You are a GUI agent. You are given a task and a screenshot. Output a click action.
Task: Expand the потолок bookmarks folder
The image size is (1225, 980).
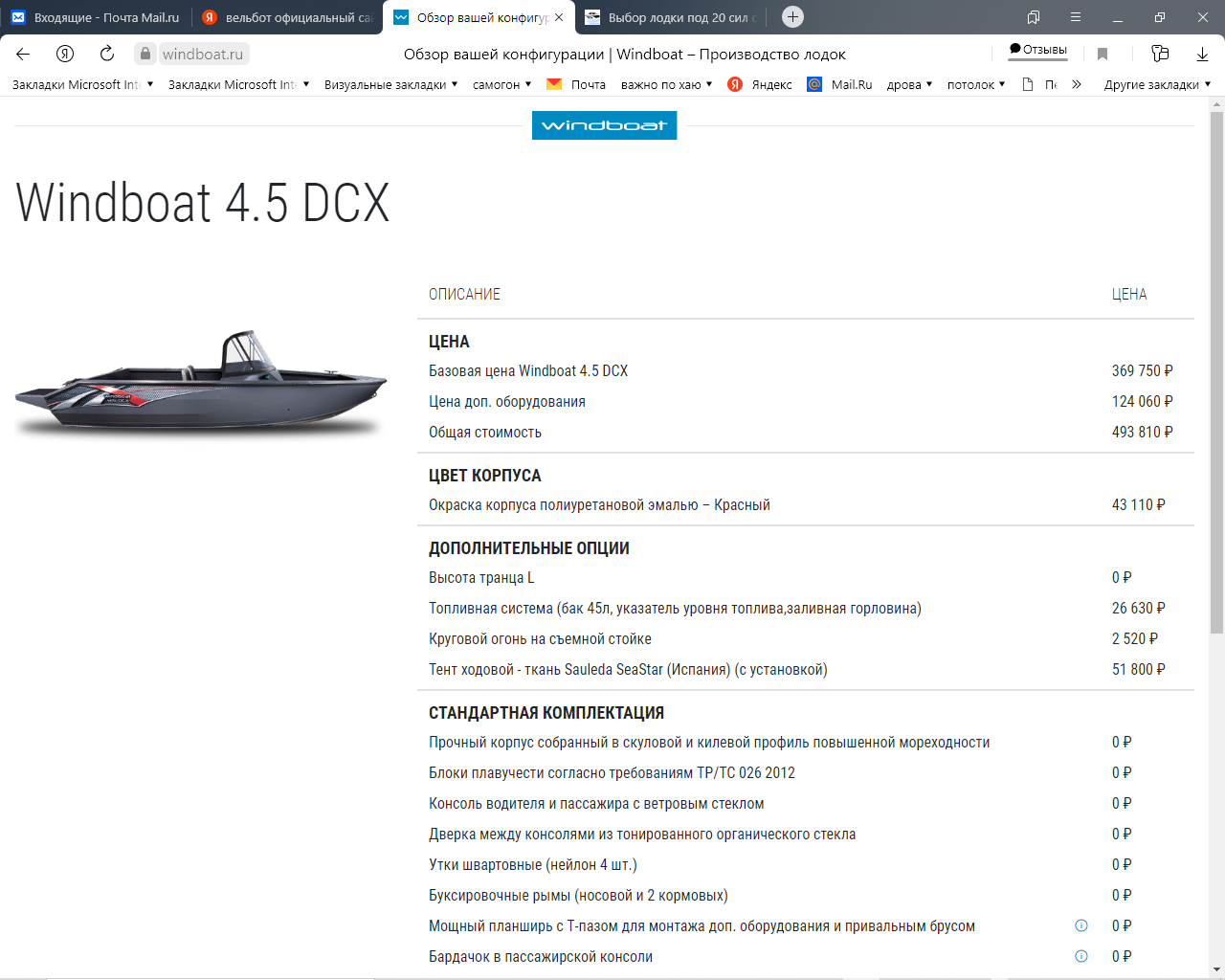click(x=976, y=84)
